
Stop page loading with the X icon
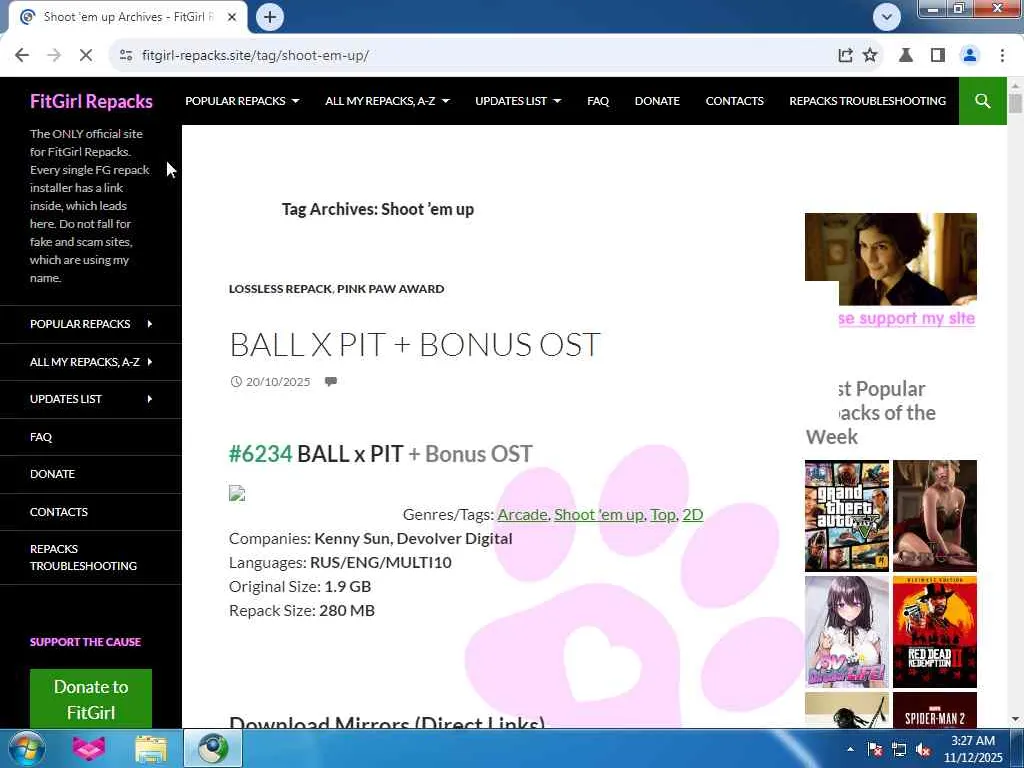(x=86, y=56)
